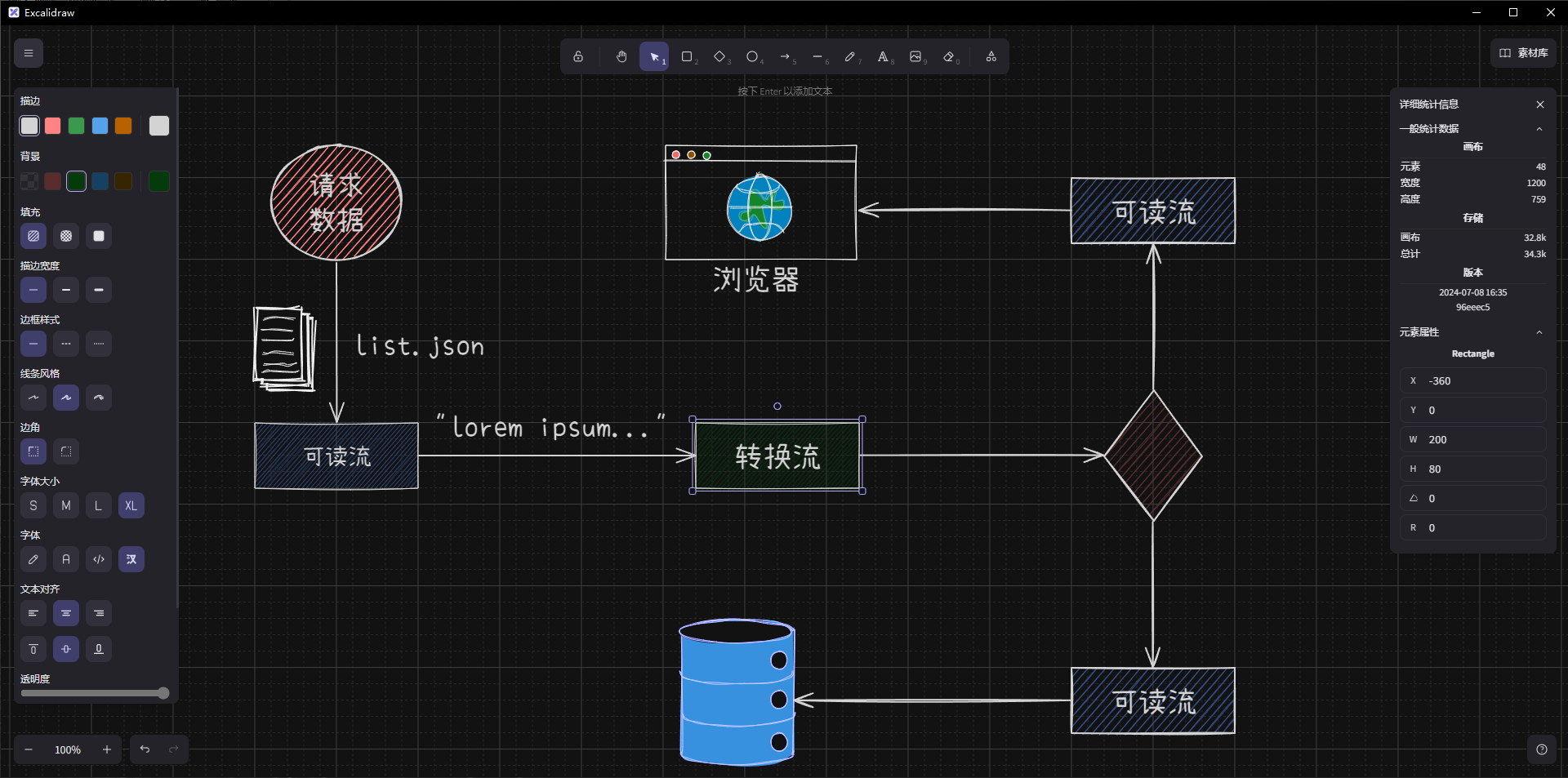
Task: Select the Hand pan tool
Action: pos(621,56)
